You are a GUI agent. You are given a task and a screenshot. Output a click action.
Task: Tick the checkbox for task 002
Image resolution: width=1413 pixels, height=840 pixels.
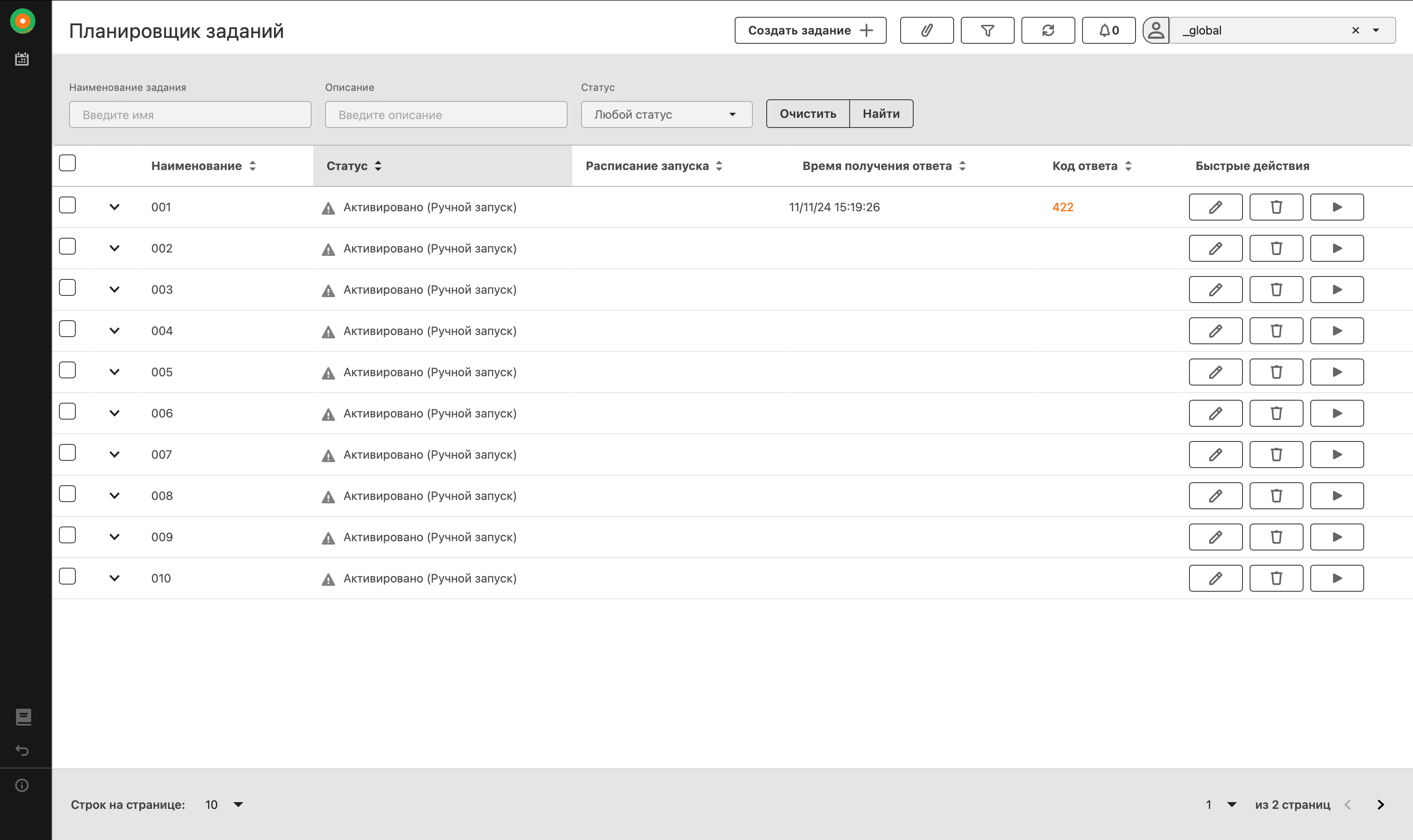[67, 246]
